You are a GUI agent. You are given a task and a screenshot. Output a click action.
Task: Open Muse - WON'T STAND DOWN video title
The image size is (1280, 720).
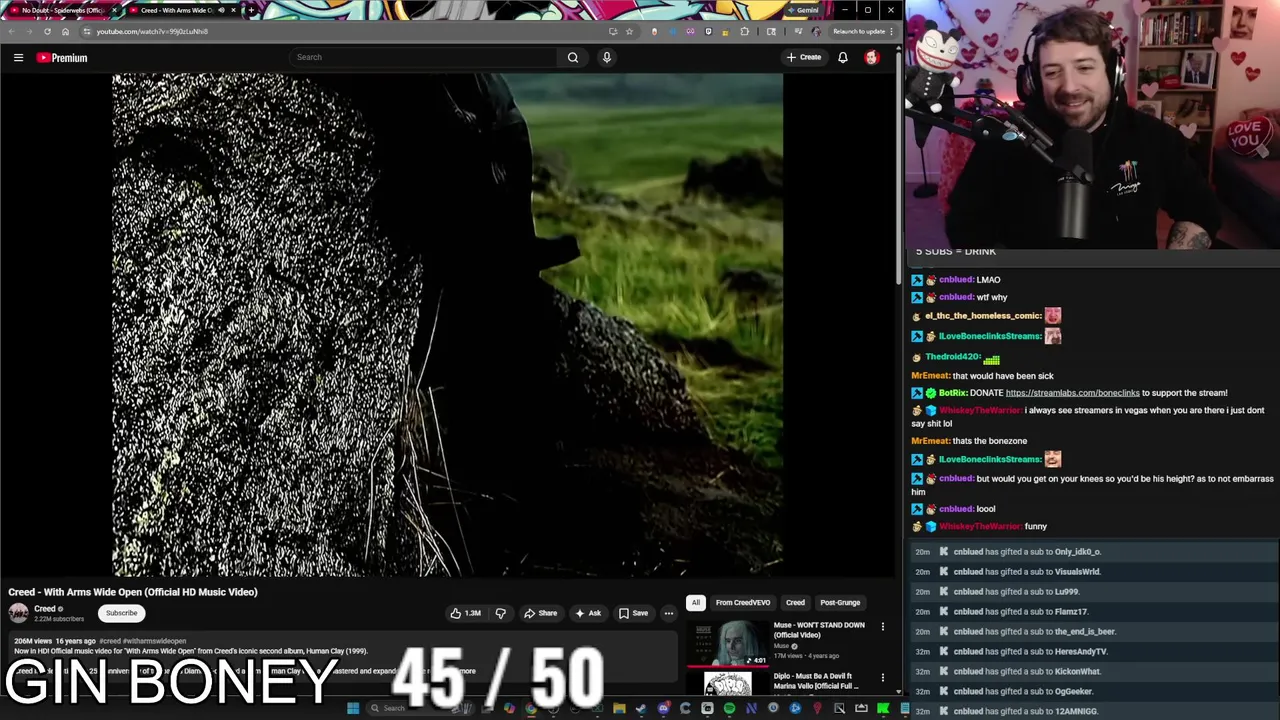(819, 630)
